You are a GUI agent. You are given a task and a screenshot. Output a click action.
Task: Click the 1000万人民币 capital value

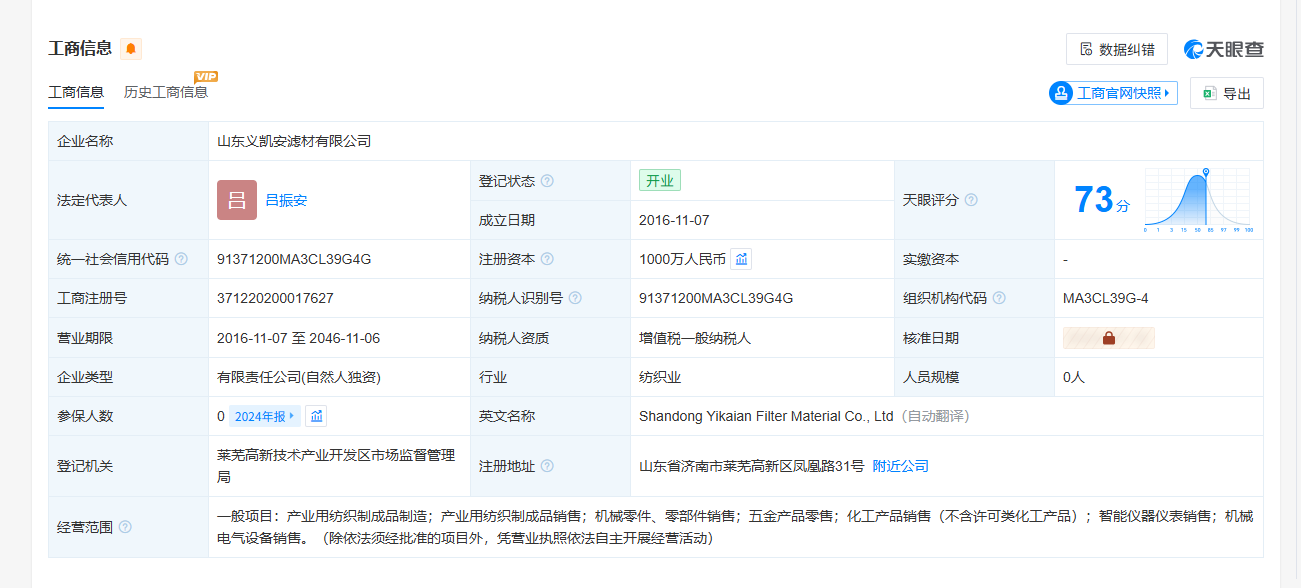pyautogui.click(x=682, y=259)
